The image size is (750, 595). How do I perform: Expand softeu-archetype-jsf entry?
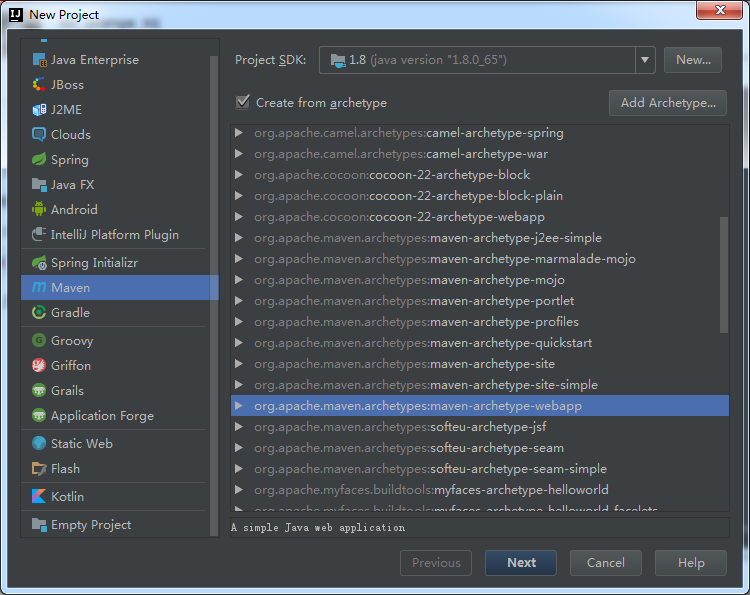[x=239, y=427]
